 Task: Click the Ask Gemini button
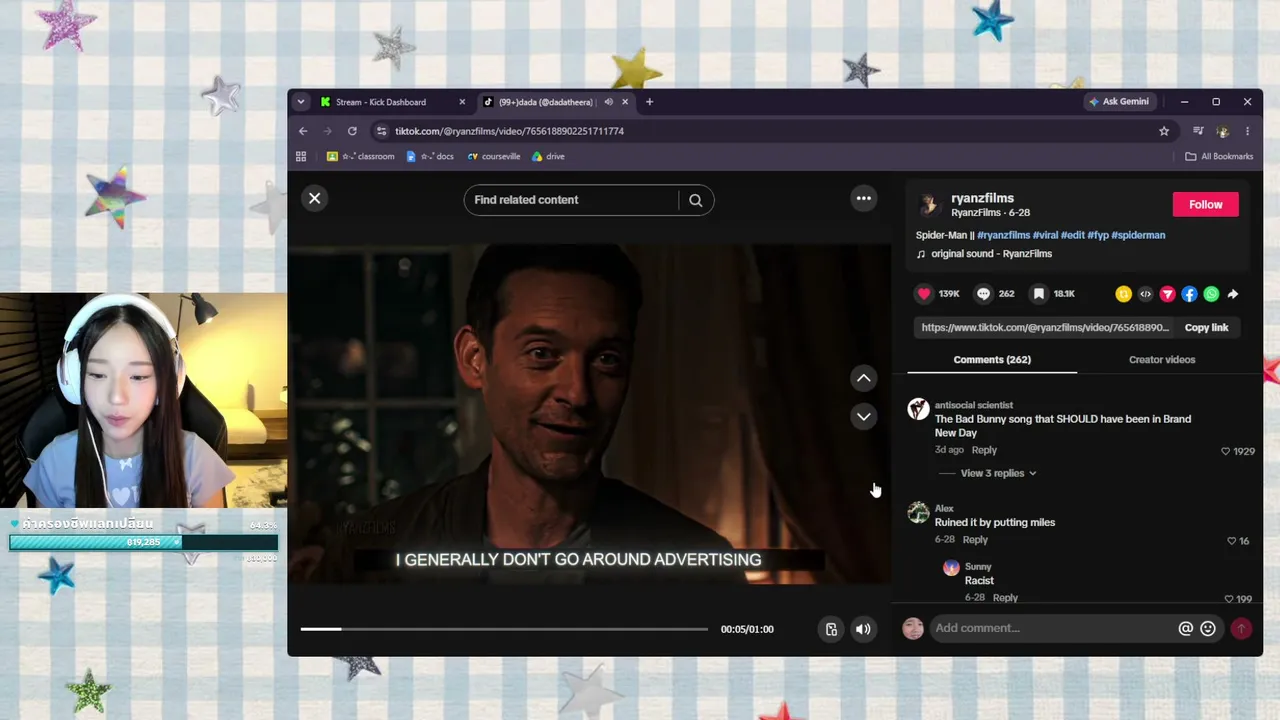[1119, 102]
